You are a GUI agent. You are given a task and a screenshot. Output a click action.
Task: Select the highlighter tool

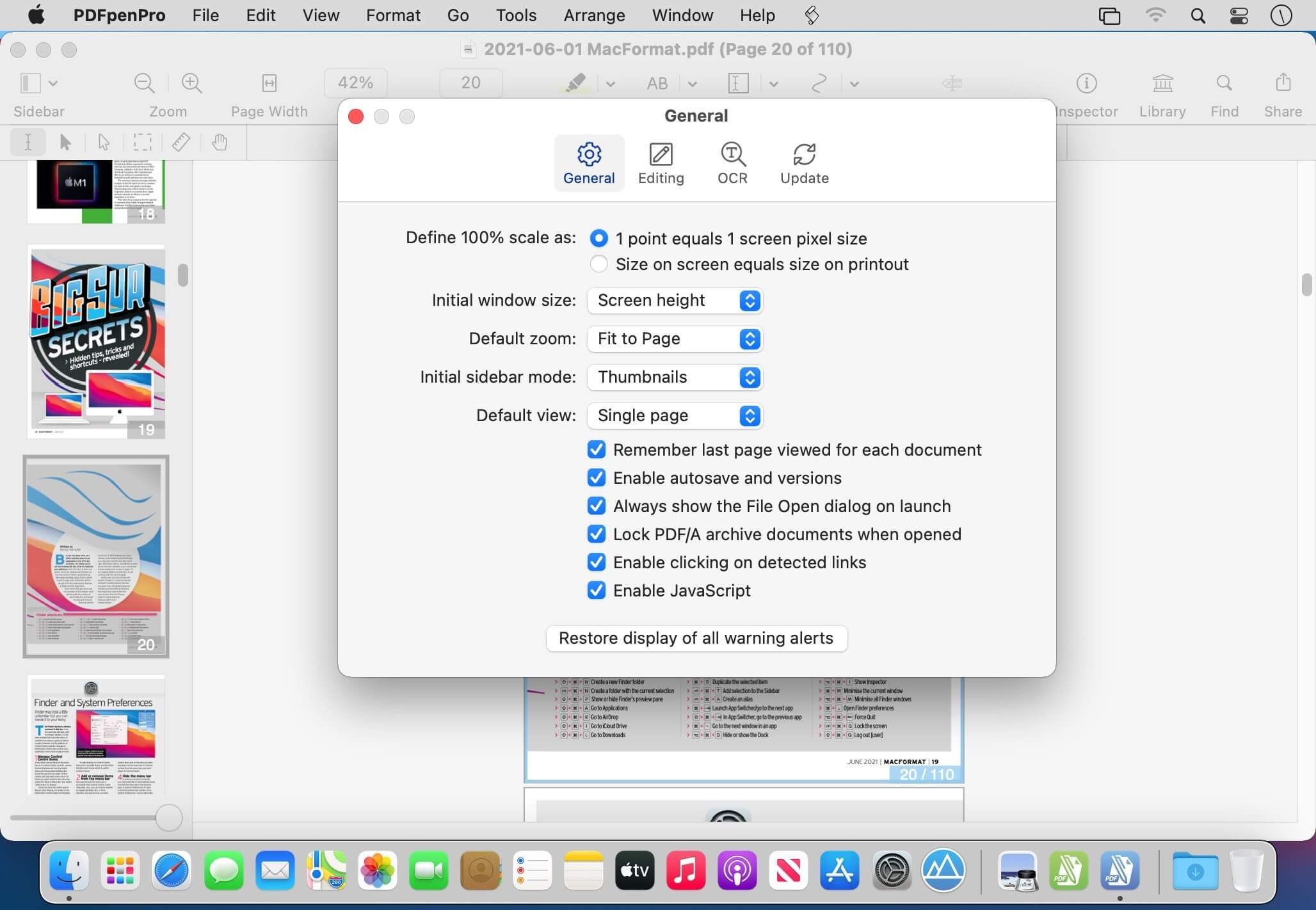click(x=575, y=83)
